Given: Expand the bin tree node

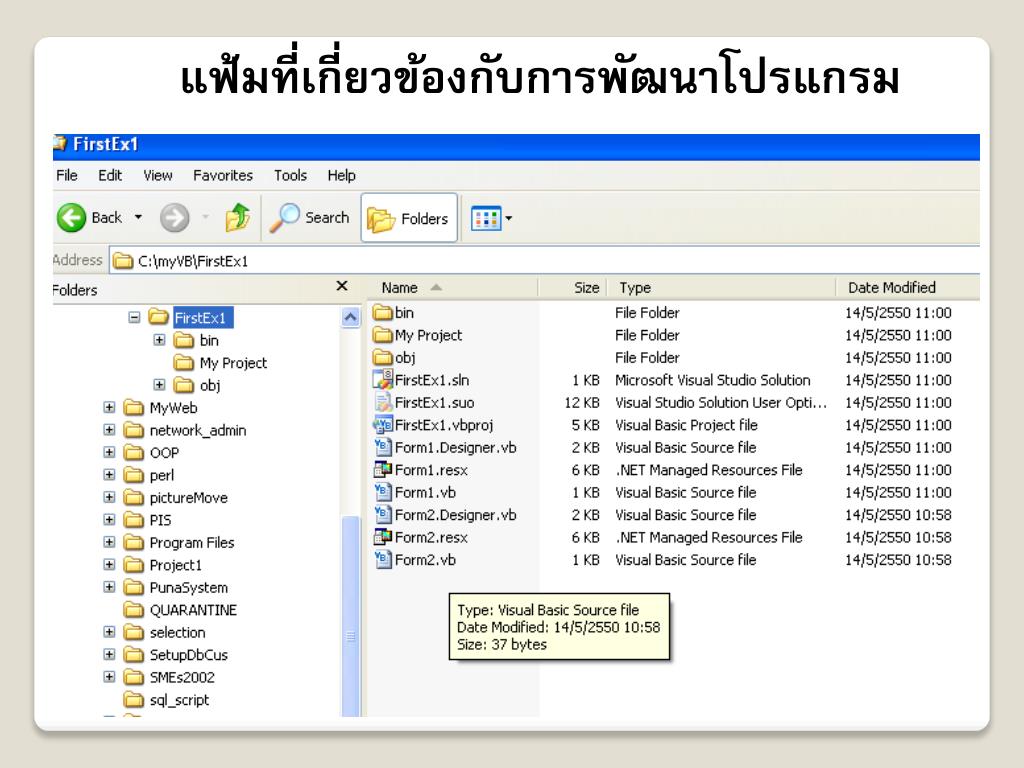Looking at the screenshot, I should (x=159, y=340).
